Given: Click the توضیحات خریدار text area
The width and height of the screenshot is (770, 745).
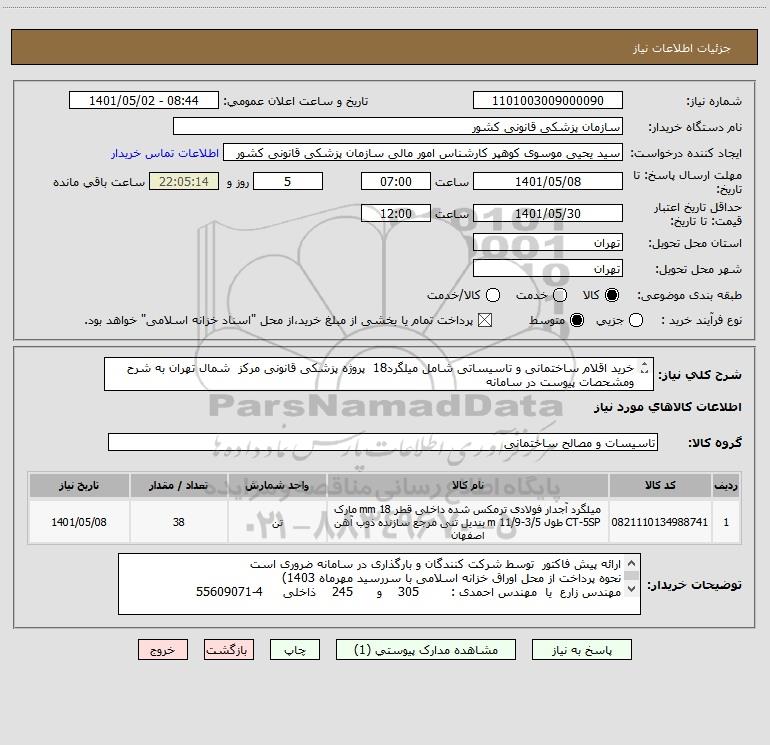Looking at the screenshot, I should [x=379, y=584].
